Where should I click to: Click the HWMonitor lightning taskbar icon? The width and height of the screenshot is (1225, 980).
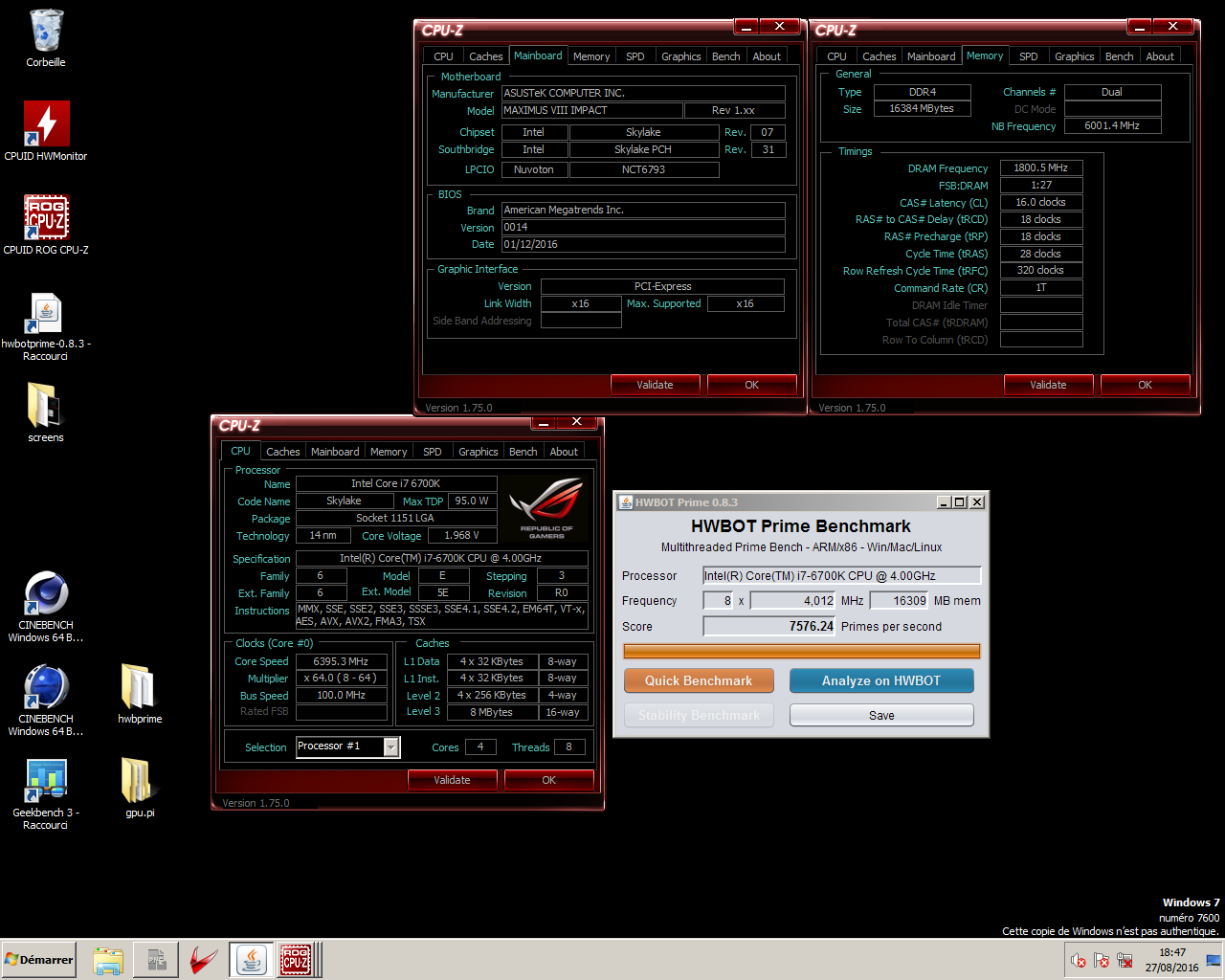click(203, 960)
